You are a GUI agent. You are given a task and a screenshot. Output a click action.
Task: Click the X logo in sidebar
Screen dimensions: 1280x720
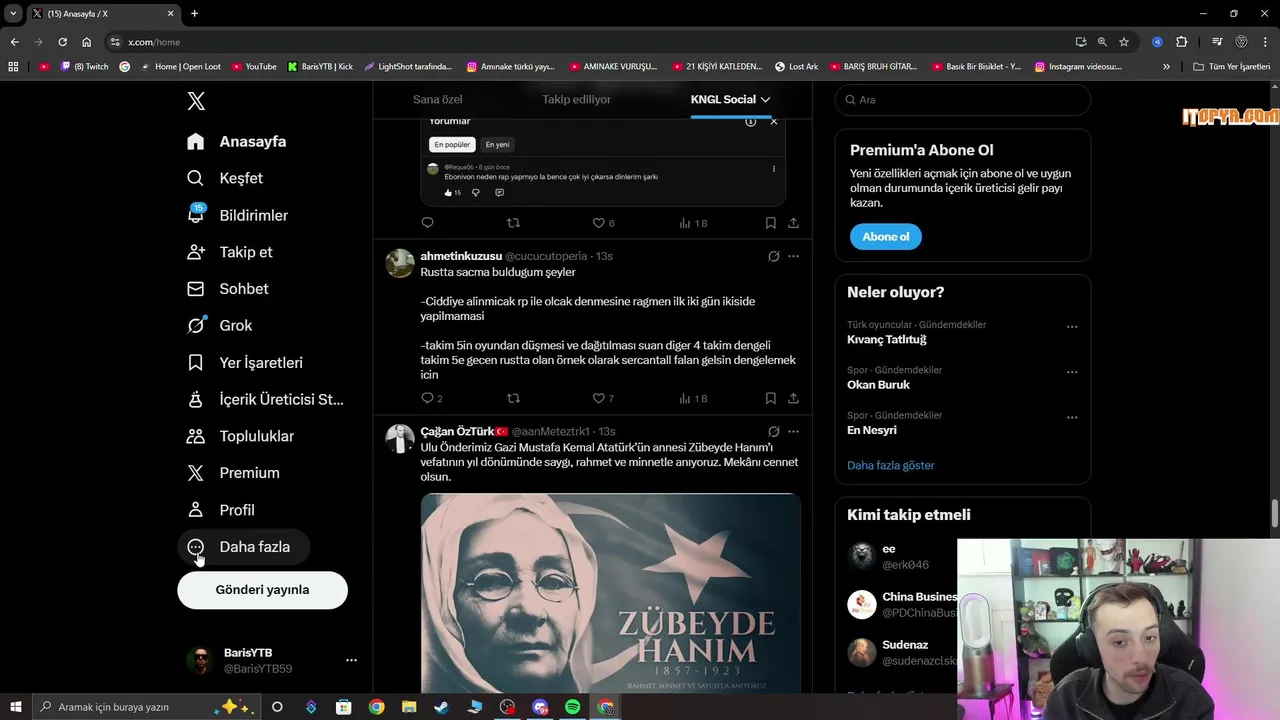196,101
